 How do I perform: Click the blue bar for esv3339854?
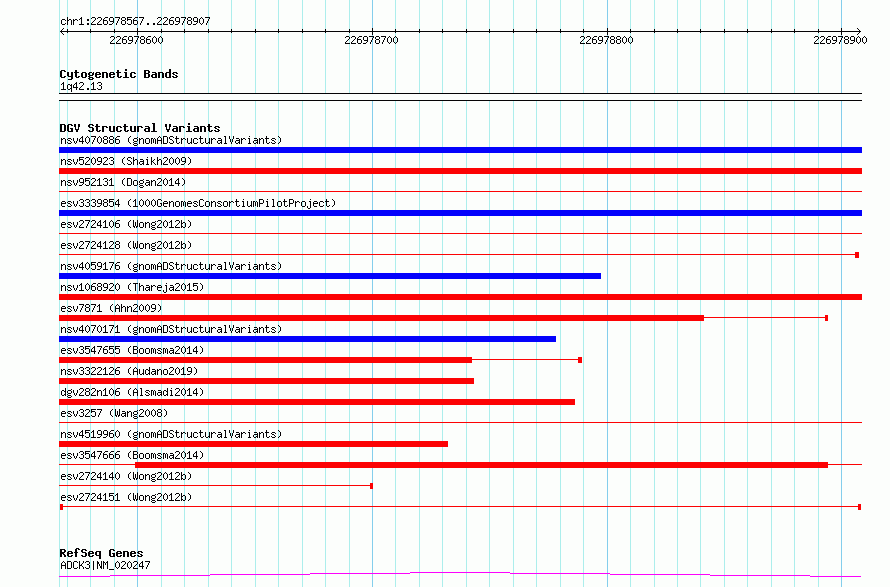point(460,213)
